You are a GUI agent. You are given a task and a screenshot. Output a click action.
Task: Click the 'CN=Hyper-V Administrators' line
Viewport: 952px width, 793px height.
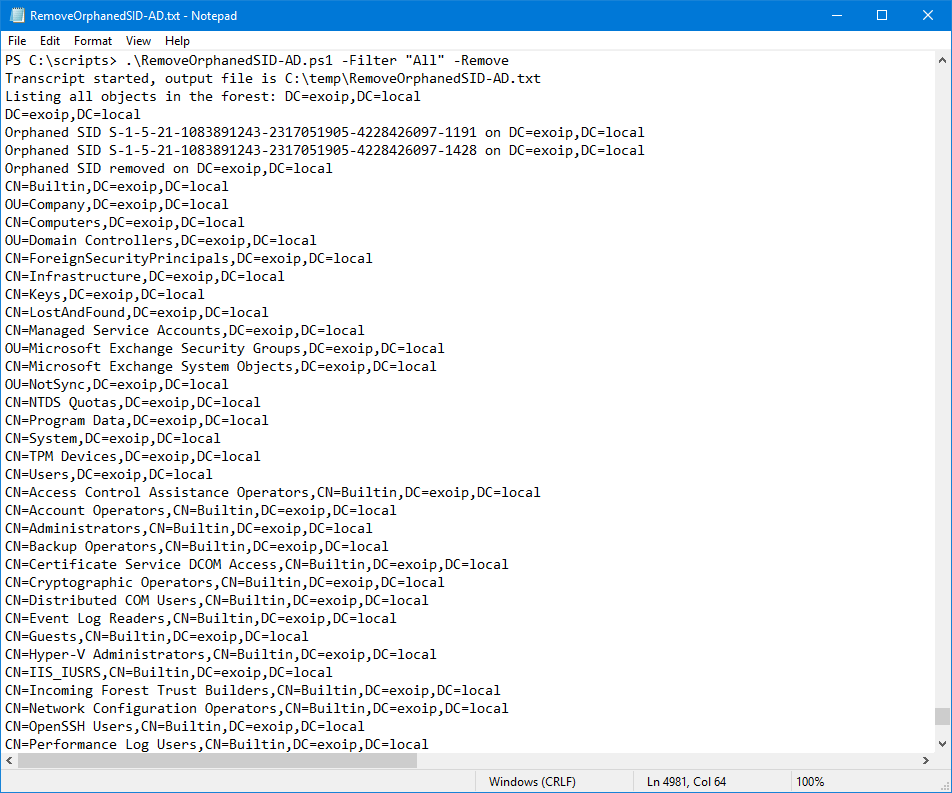point(221,655)
